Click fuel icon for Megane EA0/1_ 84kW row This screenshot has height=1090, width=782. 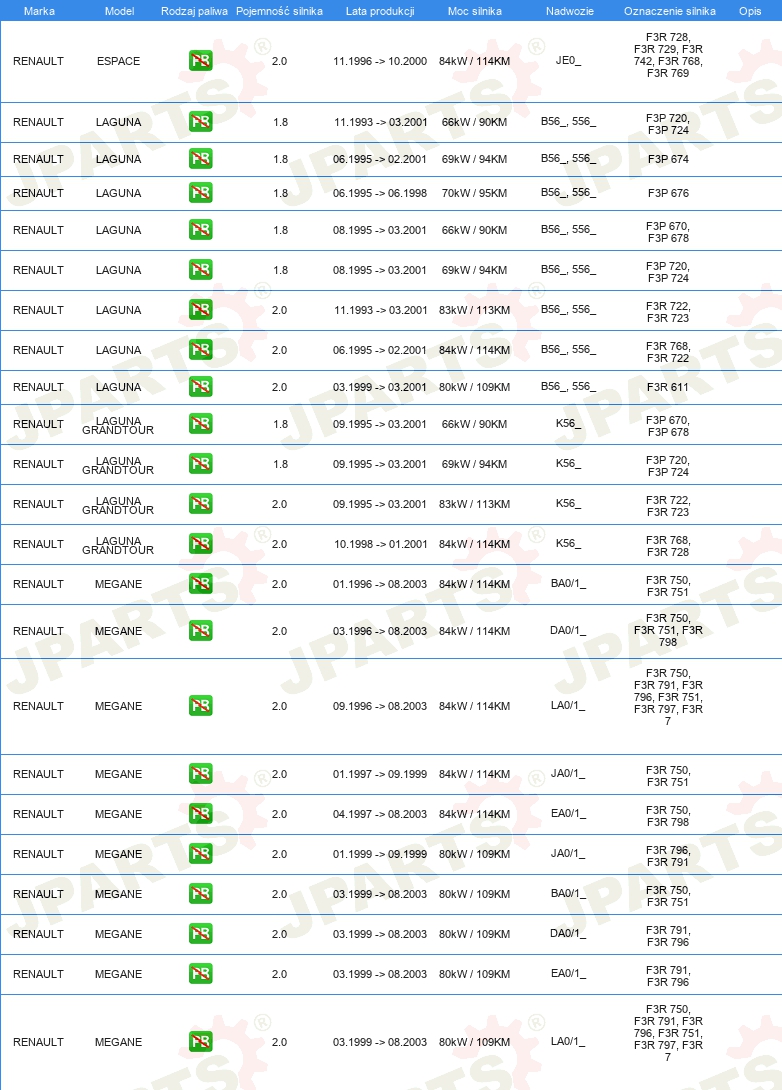pos(200,814)
